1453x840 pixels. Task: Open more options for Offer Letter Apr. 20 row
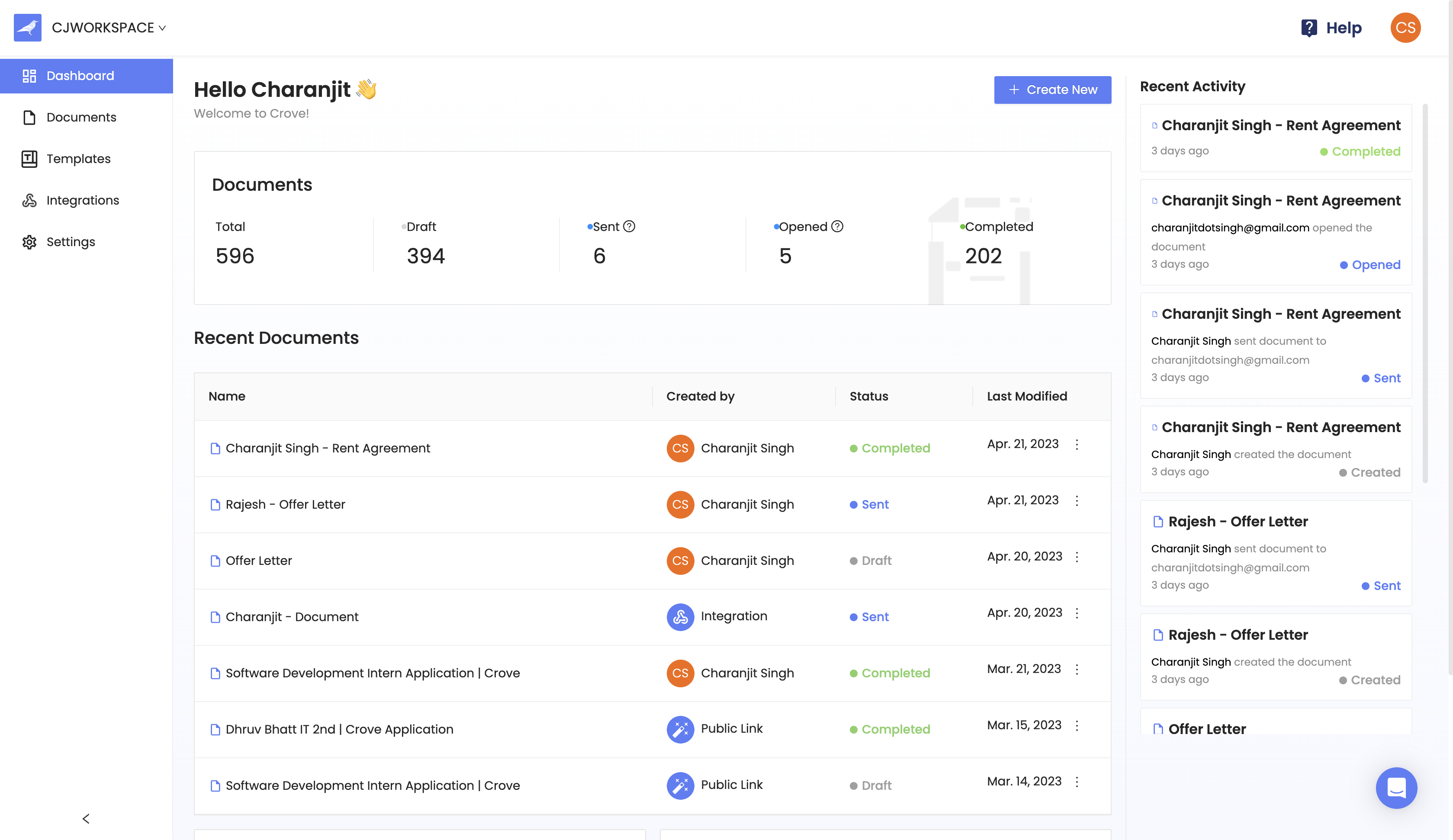[x=1077, y=557]
